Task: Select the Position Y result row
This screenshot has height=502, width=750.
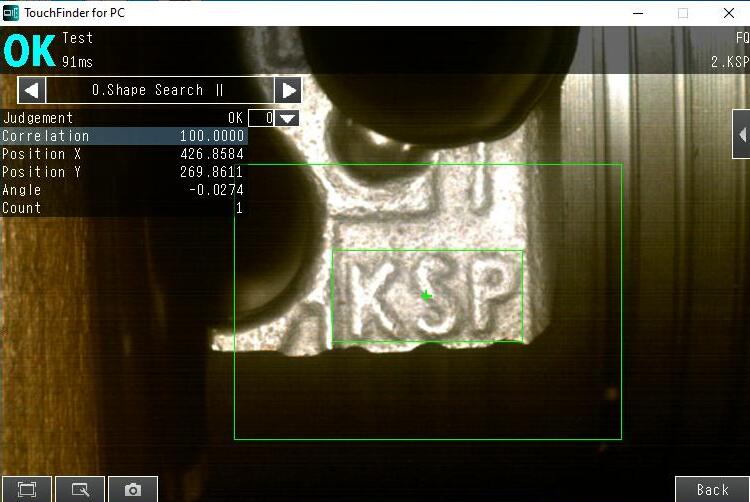Action: (x=122, y=172)
